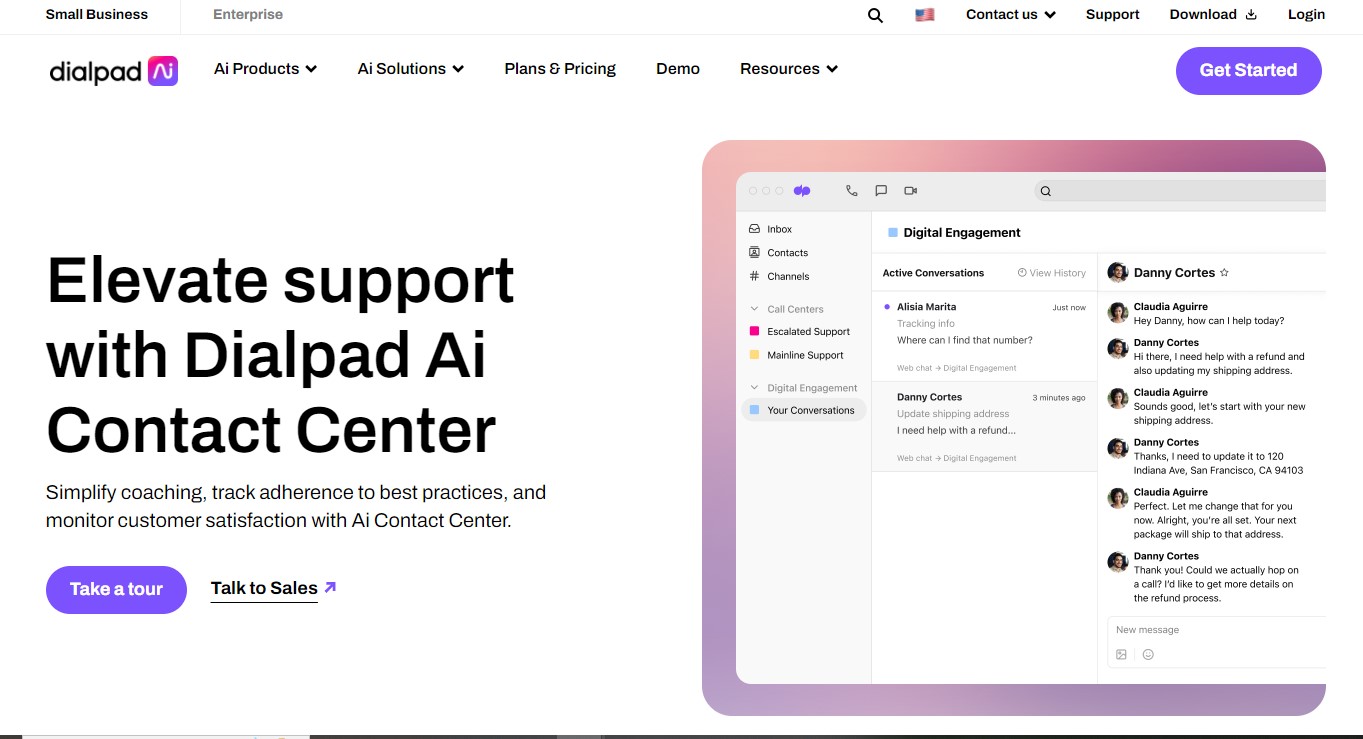1363x739 pixels.
Task: Open the Plans & Pricing menu item
Action: 560,68
